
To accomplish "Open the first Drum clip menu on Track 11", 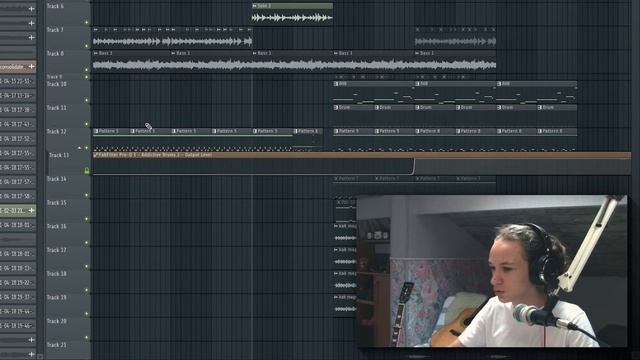I will pos(336,107).
